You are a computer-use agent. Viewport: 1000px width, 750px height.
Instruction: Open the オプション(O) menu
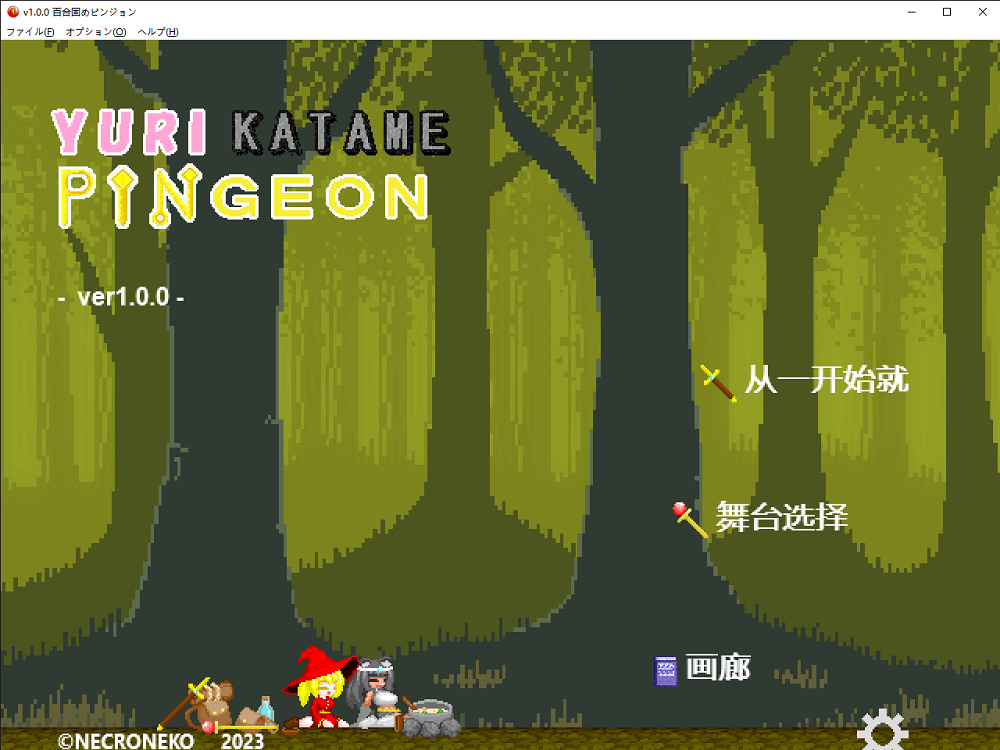point(96,31)
